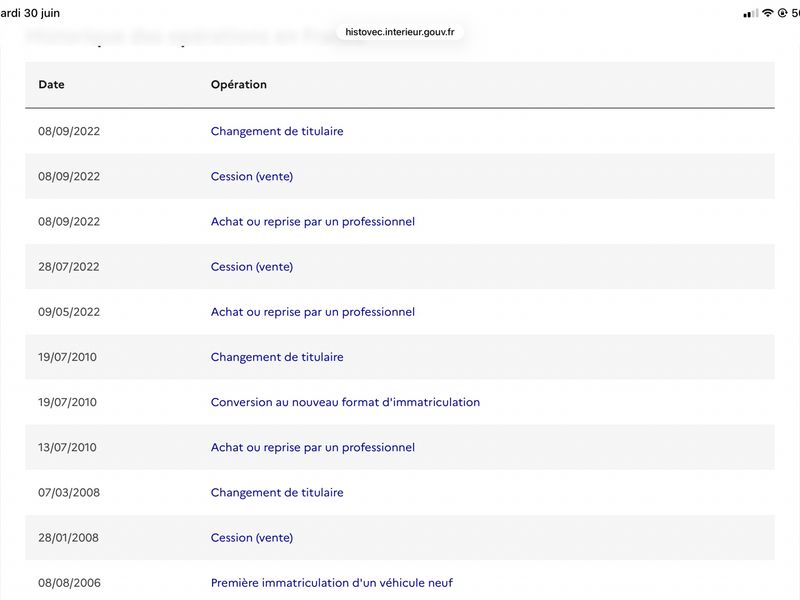Open Changement de titulaire dated 07/03/2008
This screenshot has height=600, width=800.
click(x=277, y=492)
